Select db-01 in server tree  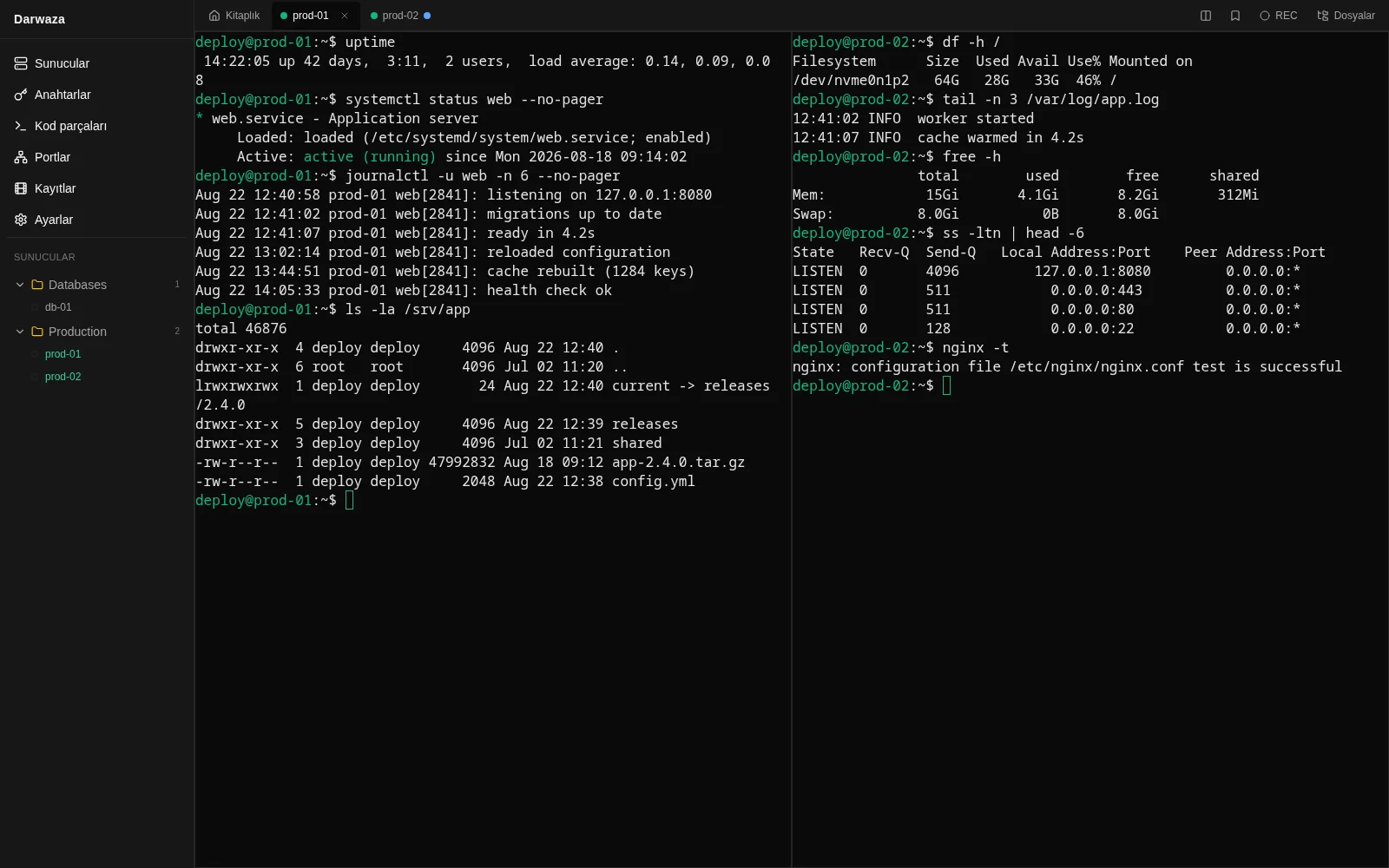click(58, 307)
